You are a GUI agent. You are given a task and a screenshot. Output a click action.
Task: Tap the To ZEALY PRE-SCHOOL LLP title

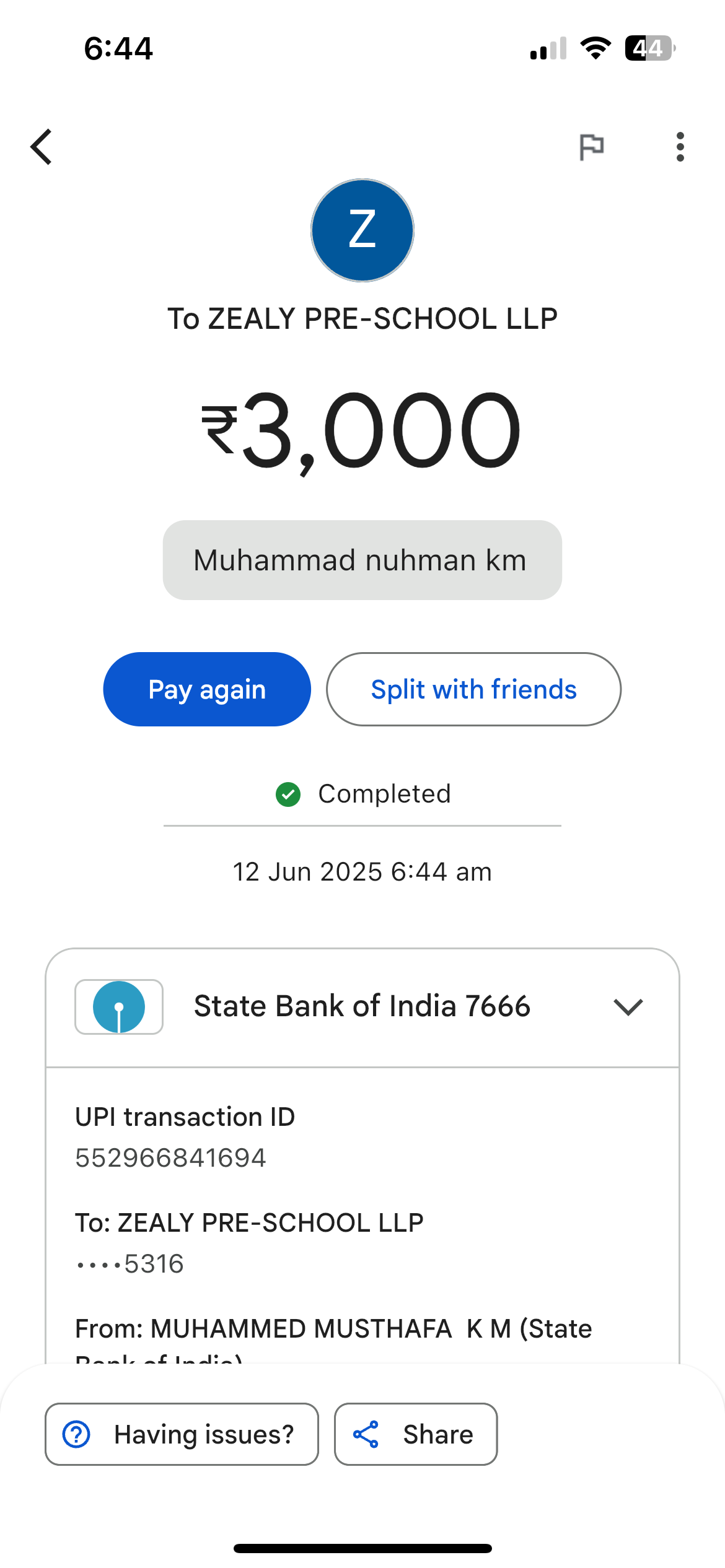point(362,319)
